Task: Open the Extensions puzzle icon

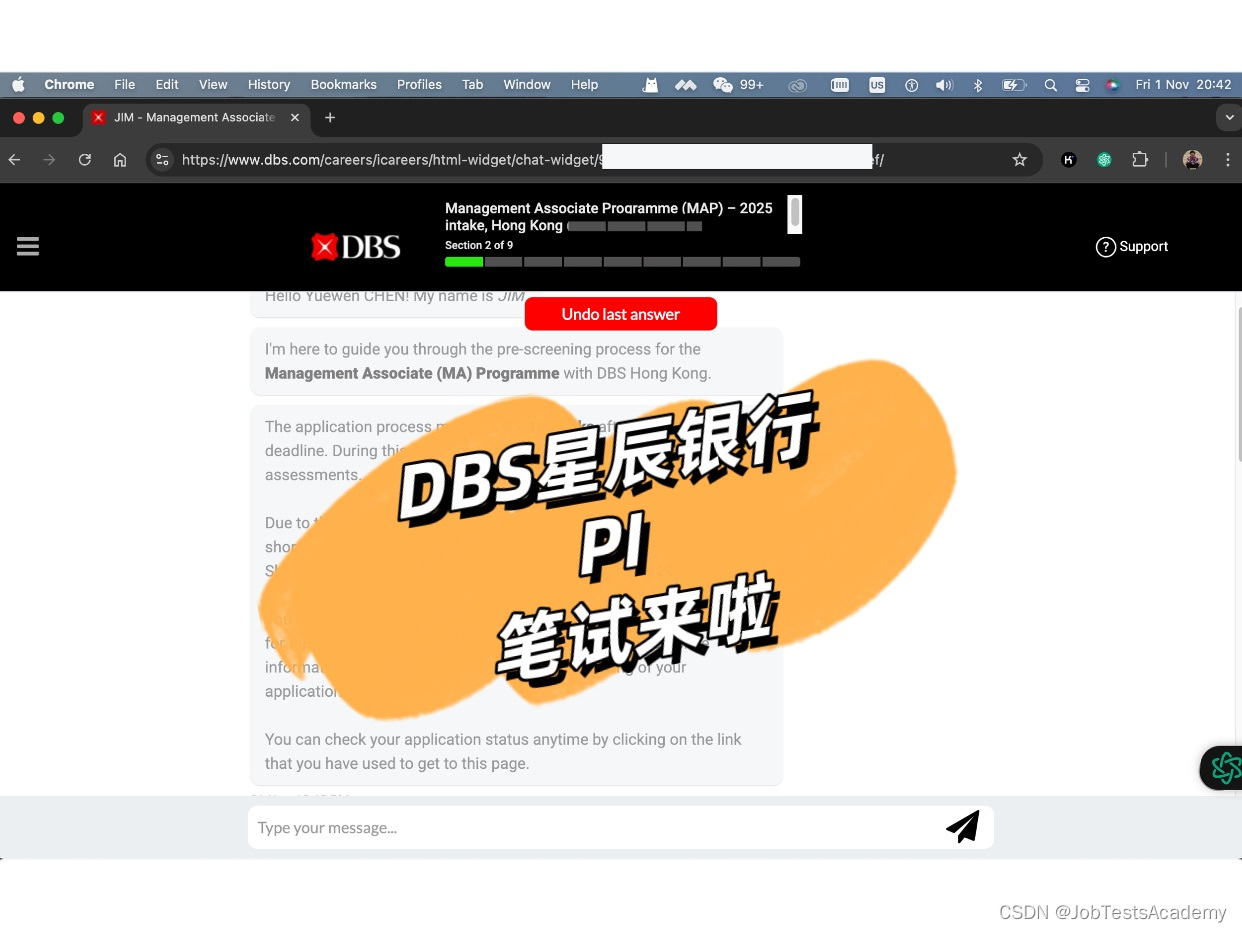Action: click(x=1140, y=160)
